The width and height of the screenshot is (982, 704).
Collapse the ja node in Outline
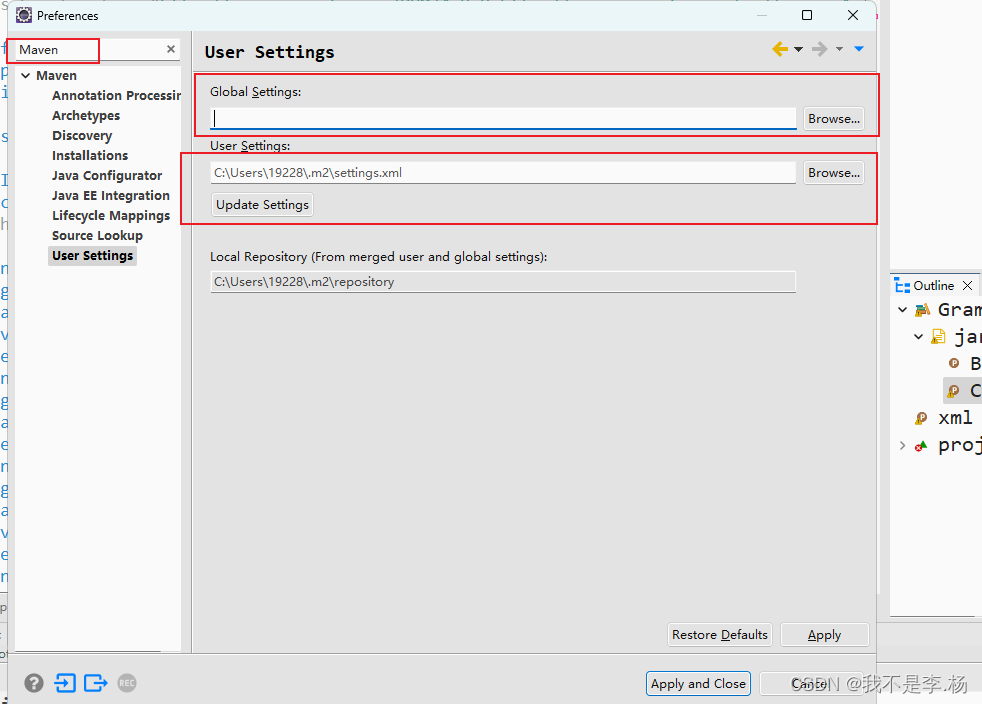[918, 336]
